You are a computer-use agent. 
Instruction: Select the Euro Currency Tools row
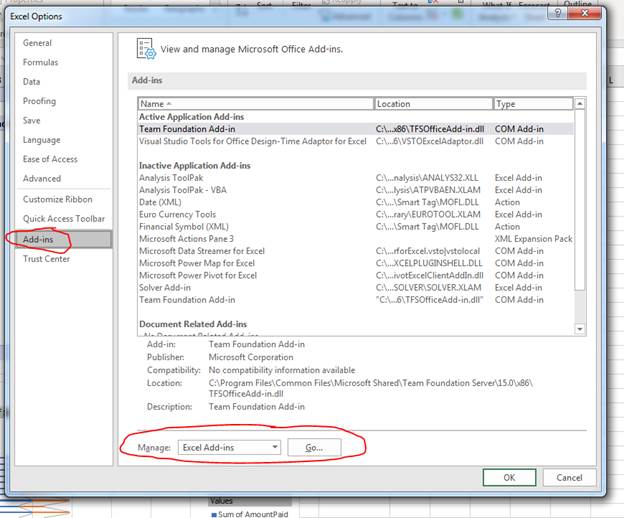[355, 214]
